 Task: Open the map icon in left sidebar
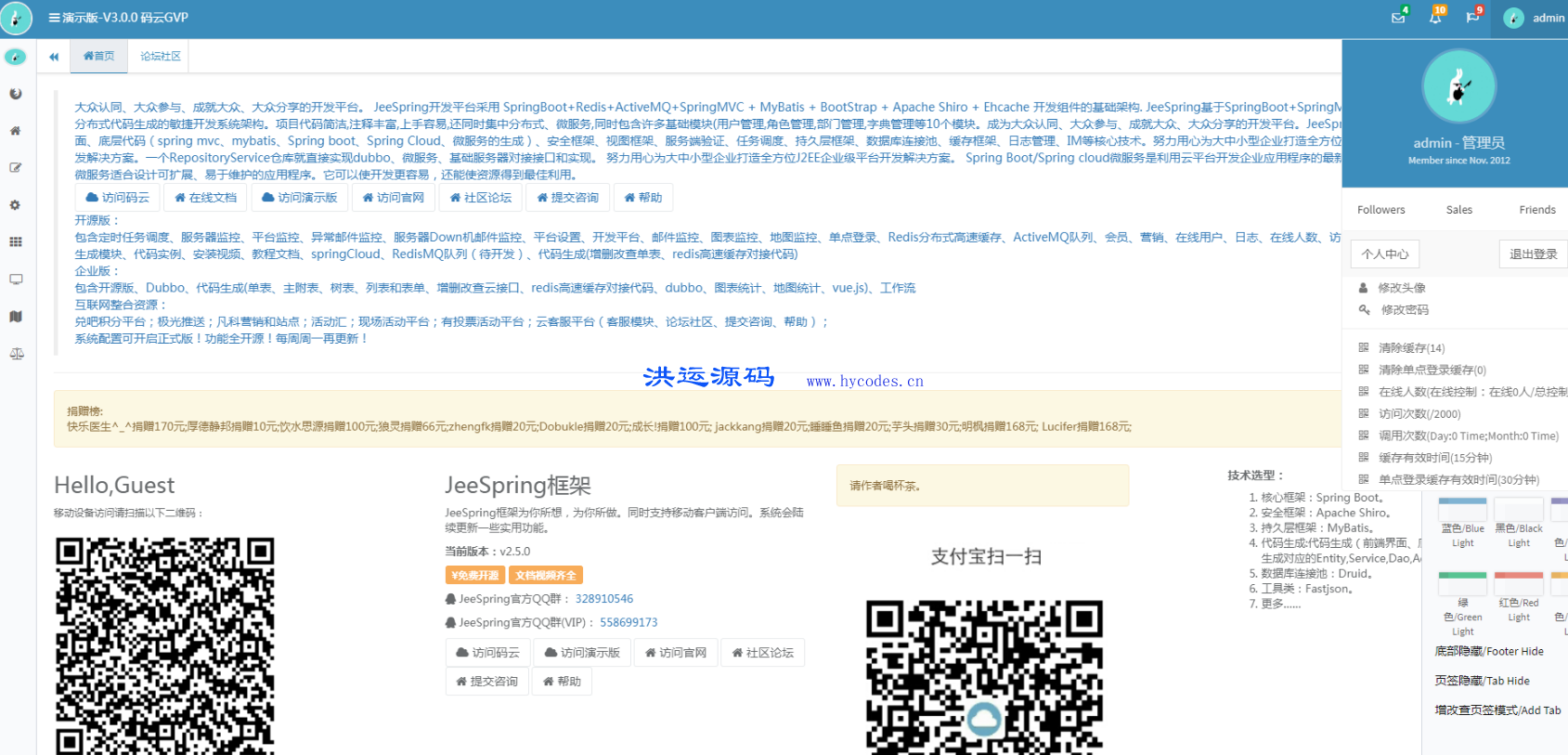[16, 317]
